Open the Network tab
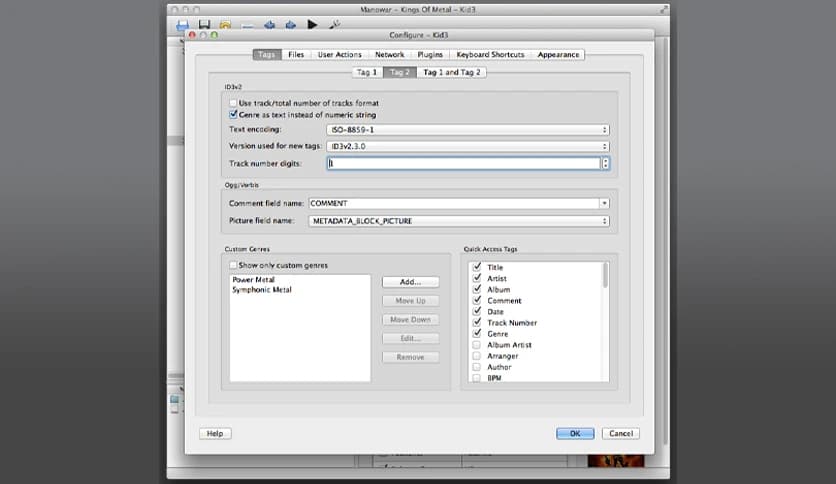Viewport: 836px width, 484px height. tap(390, 54)
